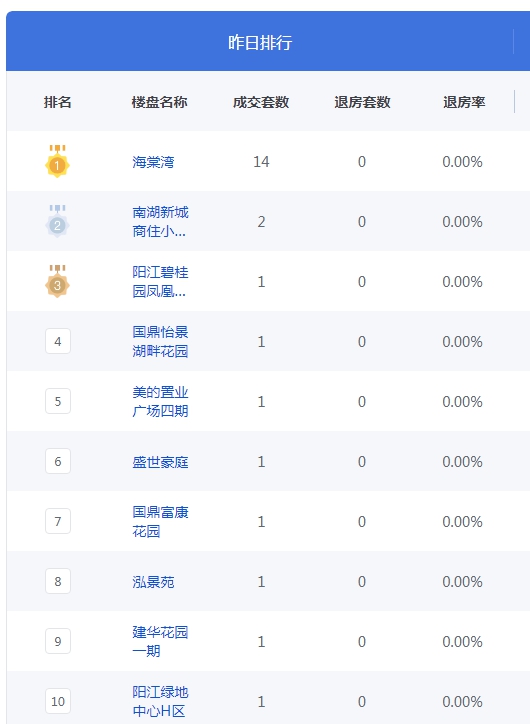Select the rank 5 number badge
Viewport: 530px width, 724px height.
pos(58,401)
